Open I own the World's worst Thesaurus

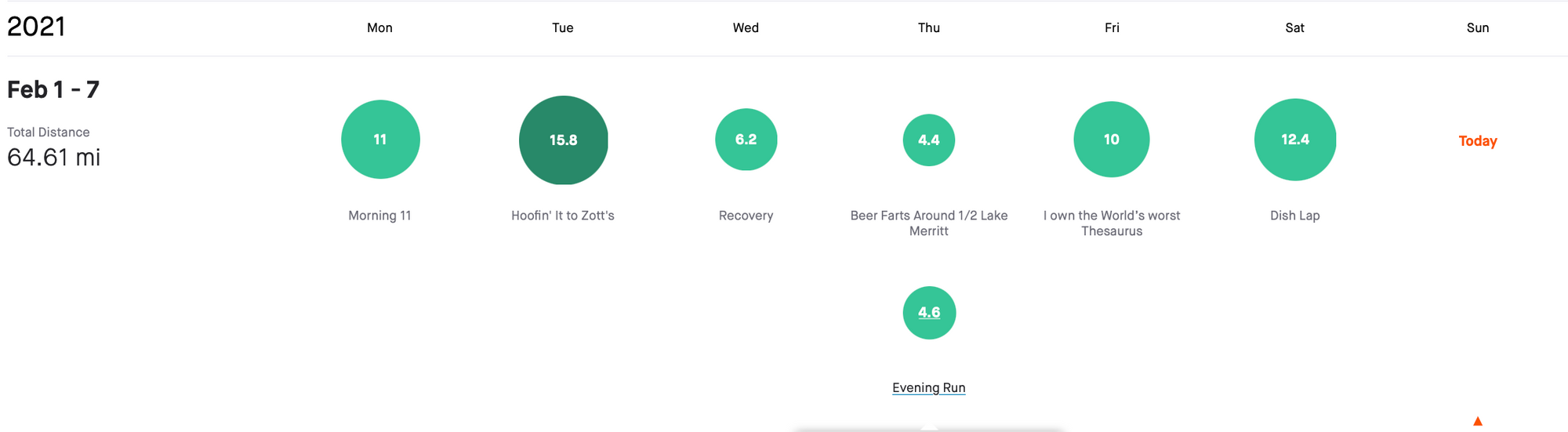coord(1112,223)
